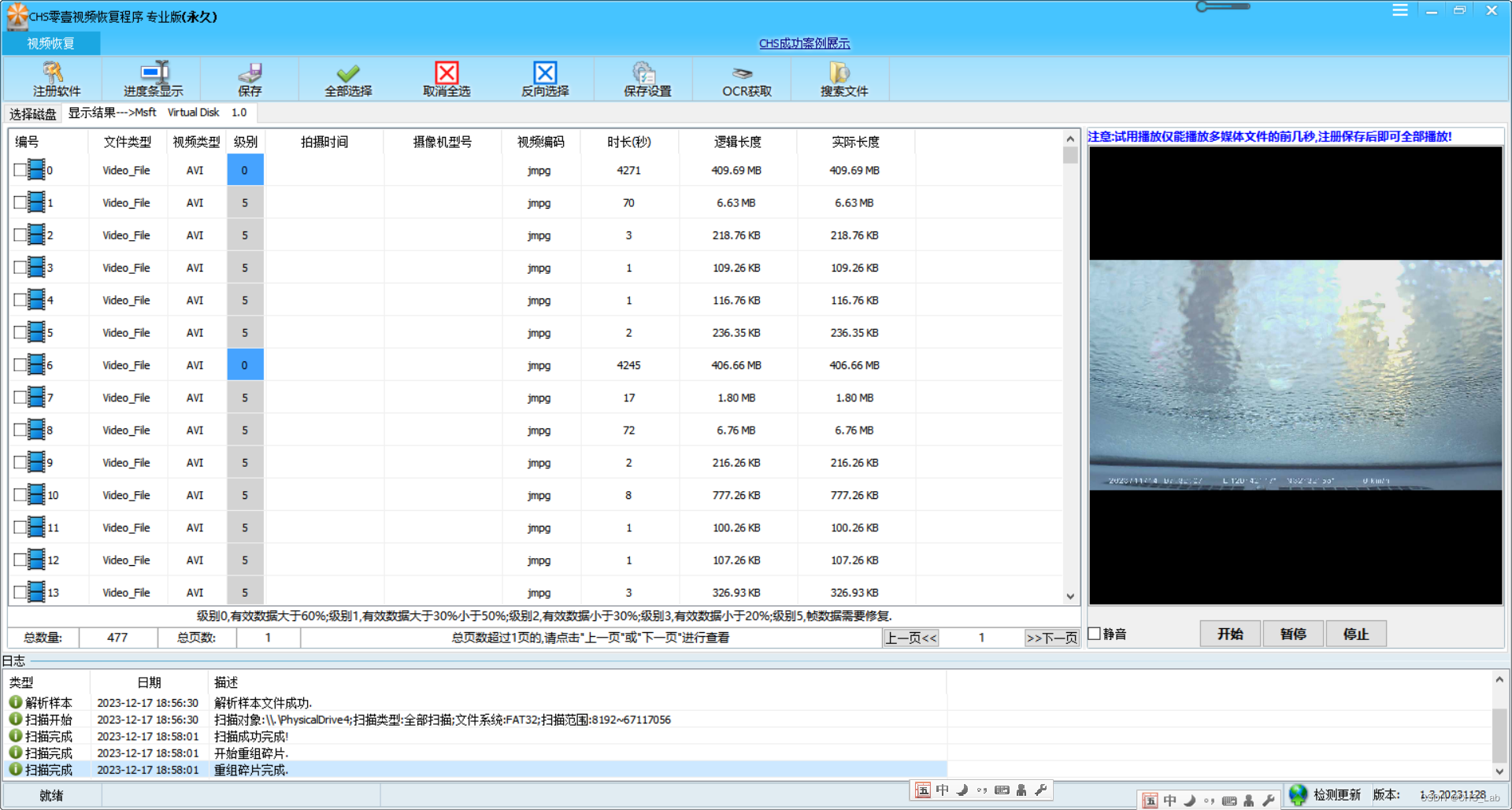
Task: Click the film icon of row 0
Action: [36, 170]
